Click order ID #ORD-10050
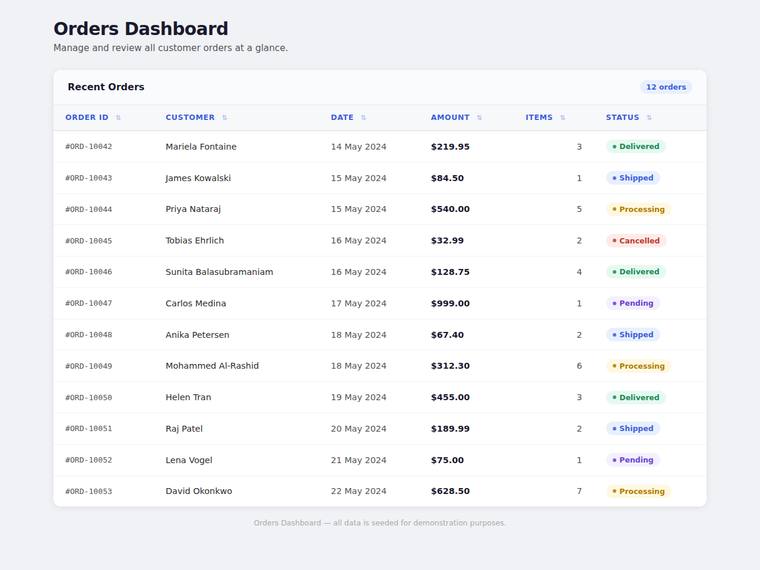Viewport: 760px width, 570px height. tap(89, 397)
